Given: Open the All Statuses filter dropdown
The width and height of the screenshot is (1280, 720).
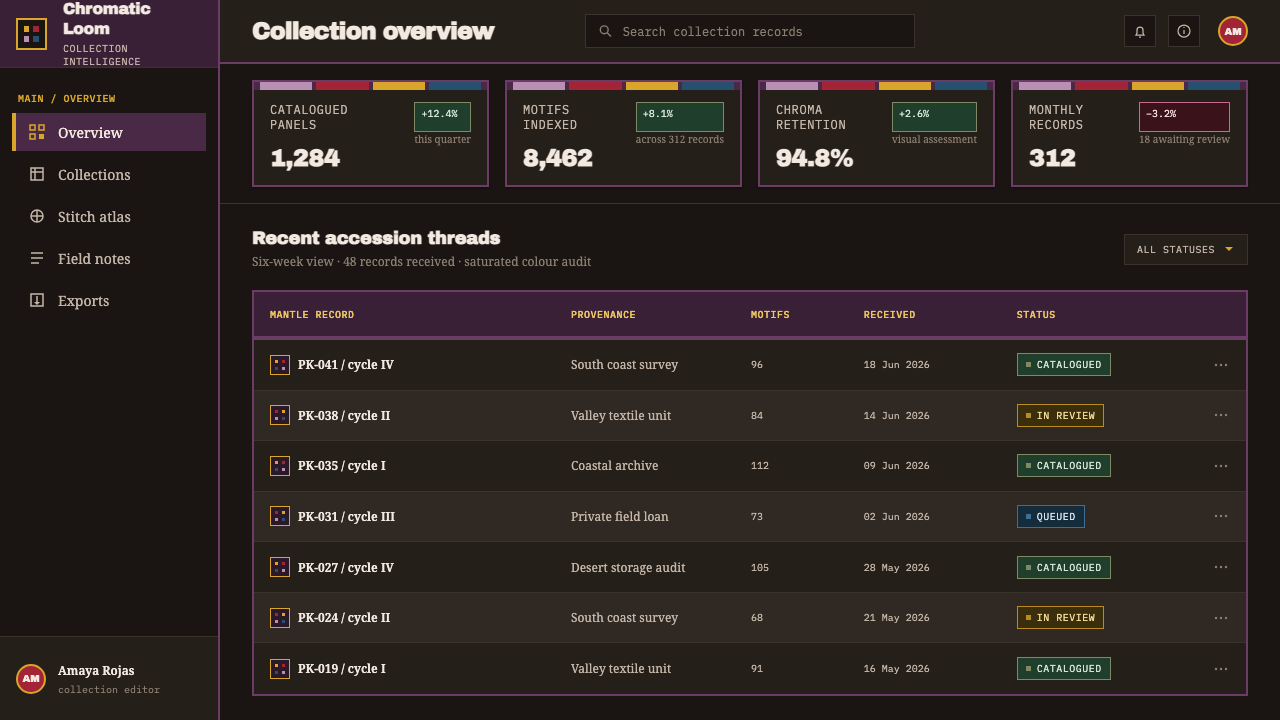Looking at the screenshot, I should 1186,250.
